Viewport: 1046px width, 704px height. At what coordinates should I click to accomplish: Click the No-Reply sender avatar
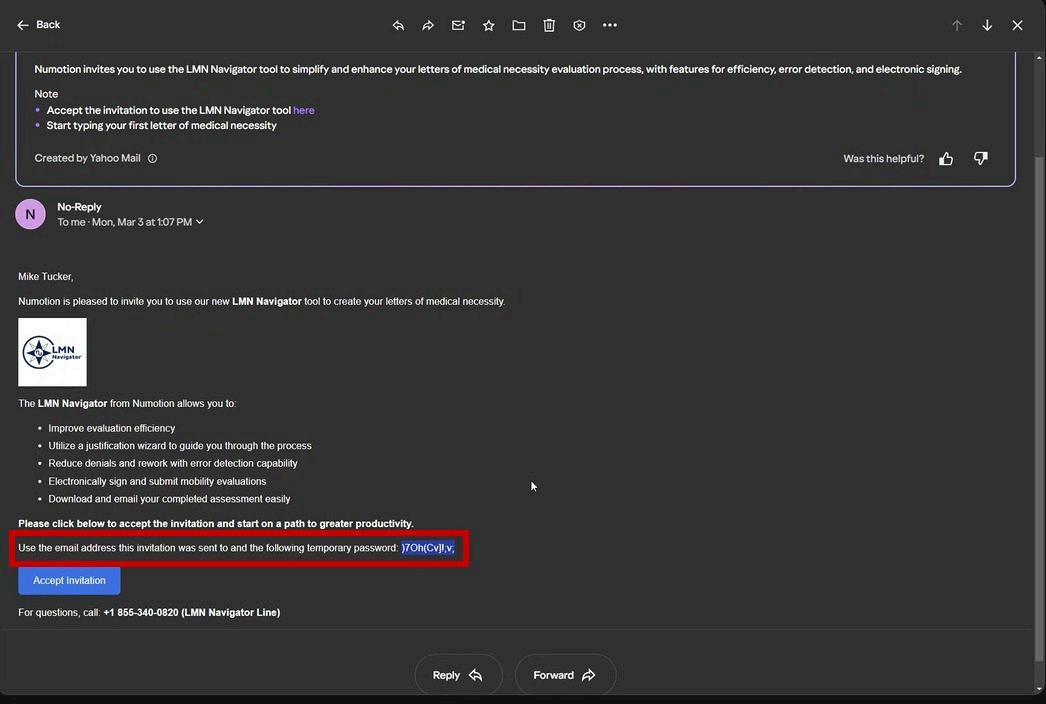[30, 214]
